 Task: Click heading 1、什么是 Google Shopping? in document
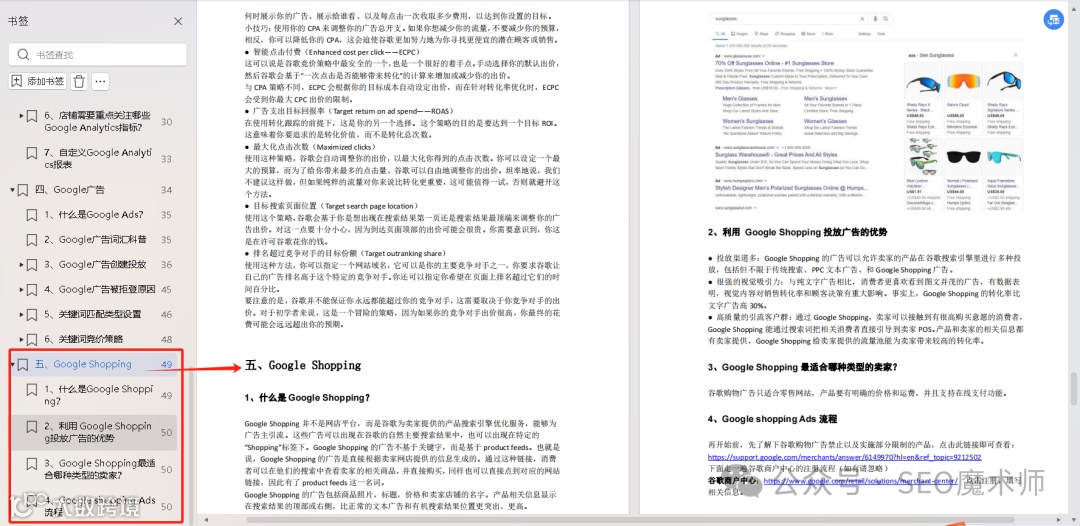(307, 397)
